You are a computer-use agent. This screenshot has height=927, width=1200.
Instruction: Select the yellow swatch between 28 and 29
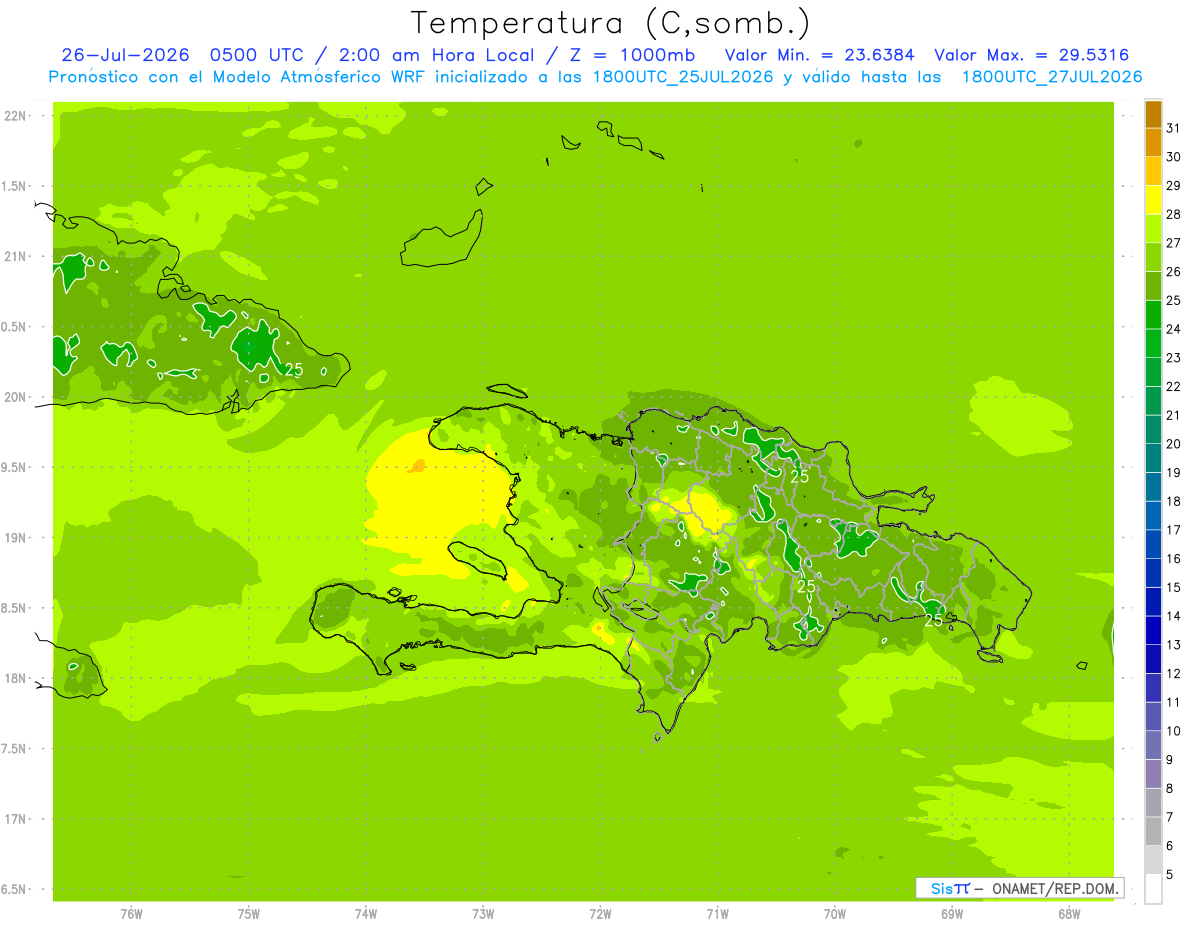1153,200
